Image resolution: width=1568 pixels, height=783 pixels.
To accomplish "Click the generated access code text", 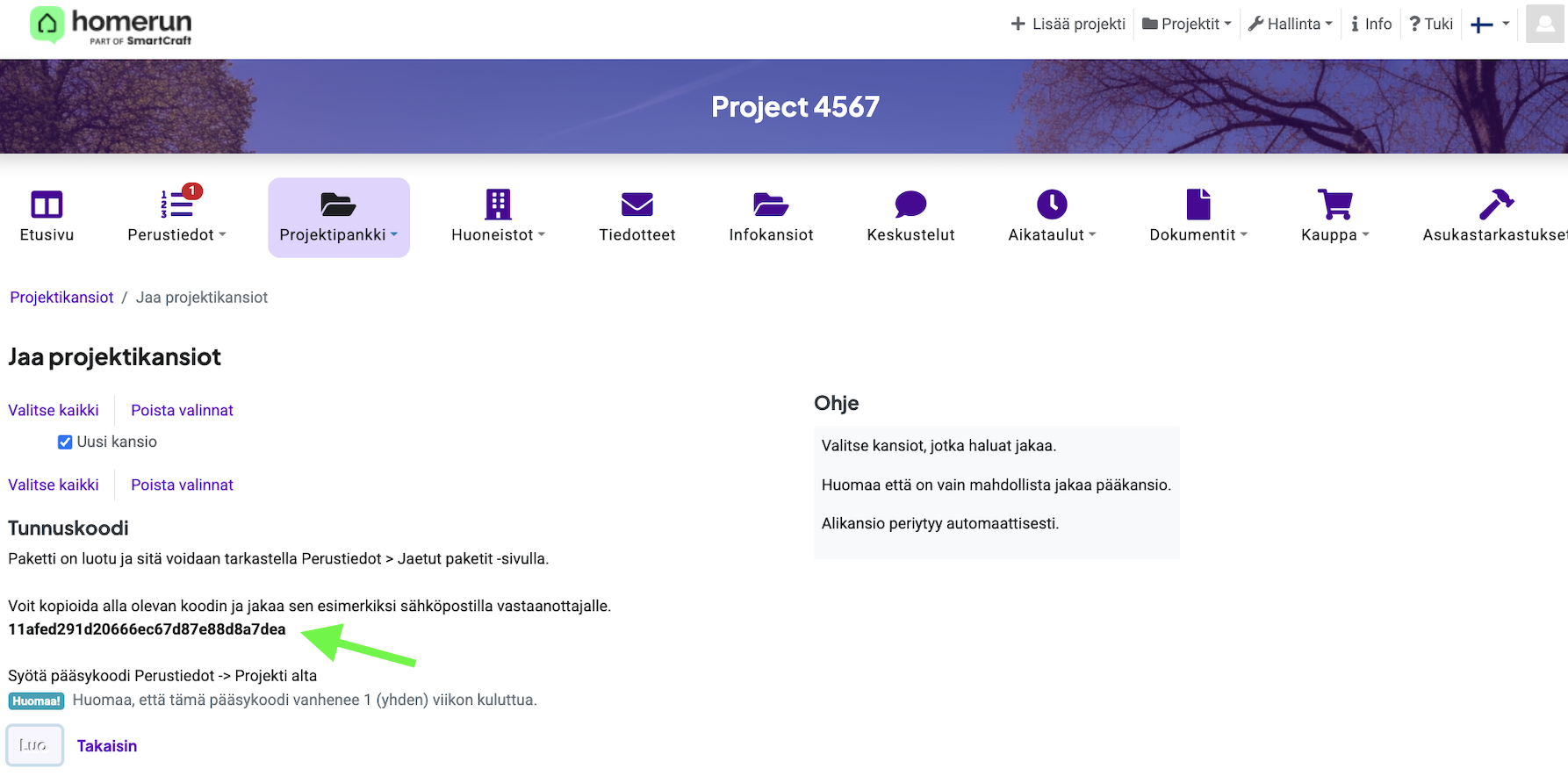I will point(147,629).
